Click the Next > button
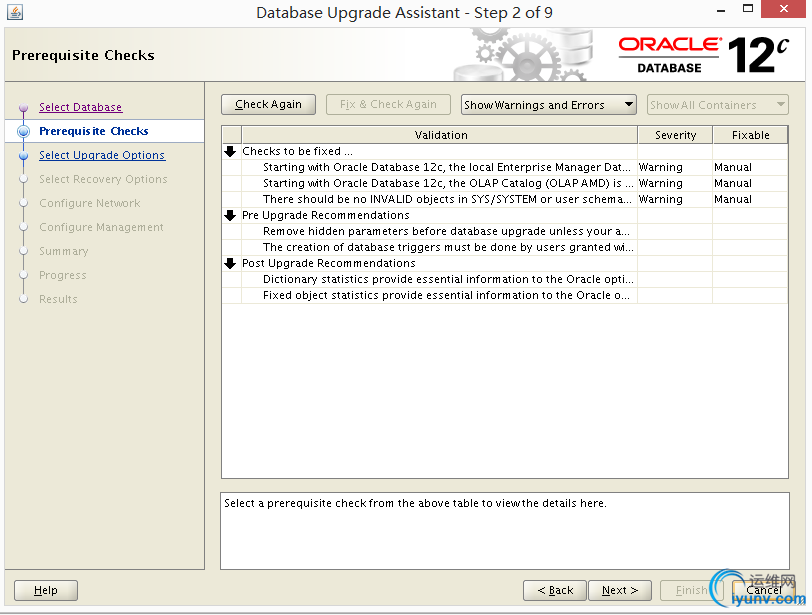Image resolution: width=812 pixels, height=615 pixels. tap(620, 590)
